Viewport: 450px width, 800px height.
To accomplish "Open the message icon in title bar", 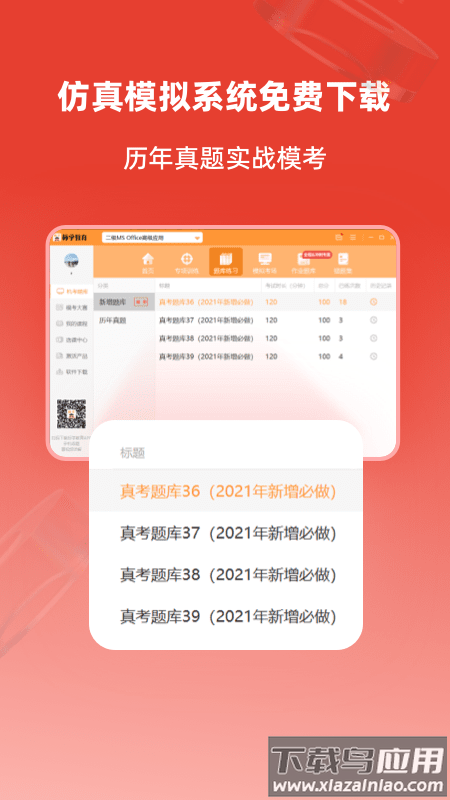I will point(339,238).
